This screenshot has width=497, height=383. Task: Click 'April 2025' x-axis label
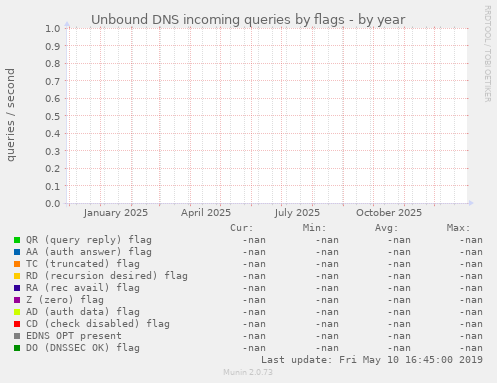(206, 213)
